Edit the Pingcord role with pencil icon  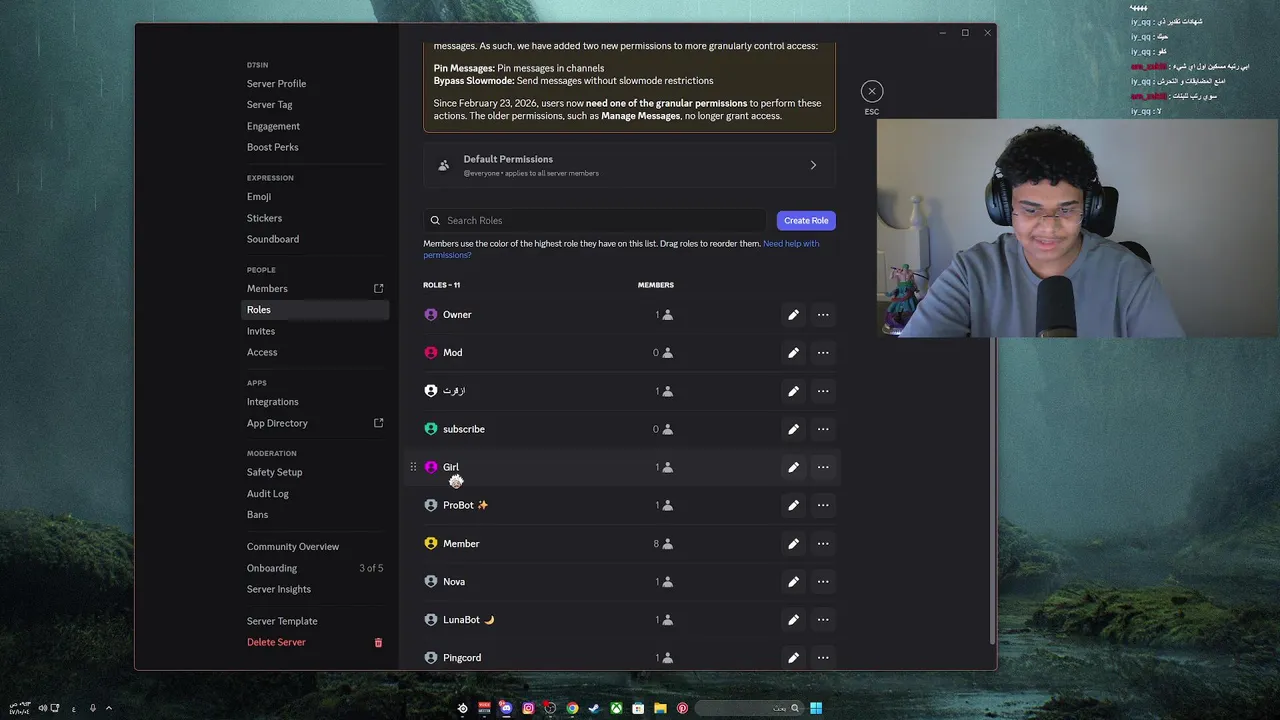point(793,658)
